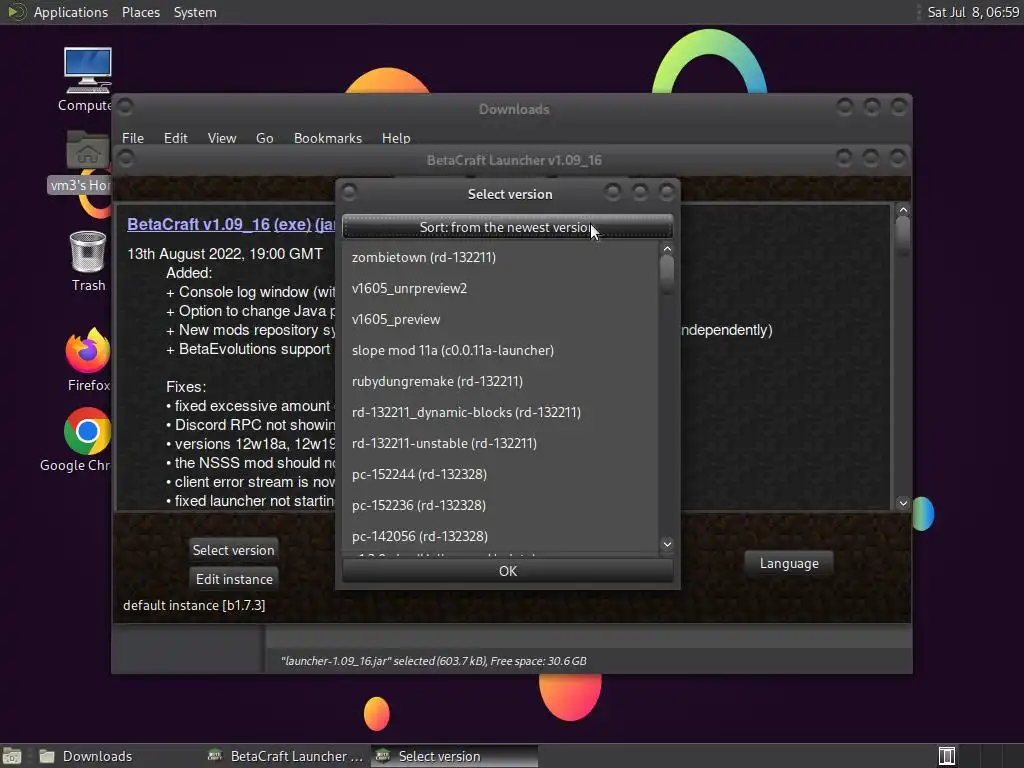Open File menu in Downloads window
The image size is (1024, 768).
(x=133, y=138)
